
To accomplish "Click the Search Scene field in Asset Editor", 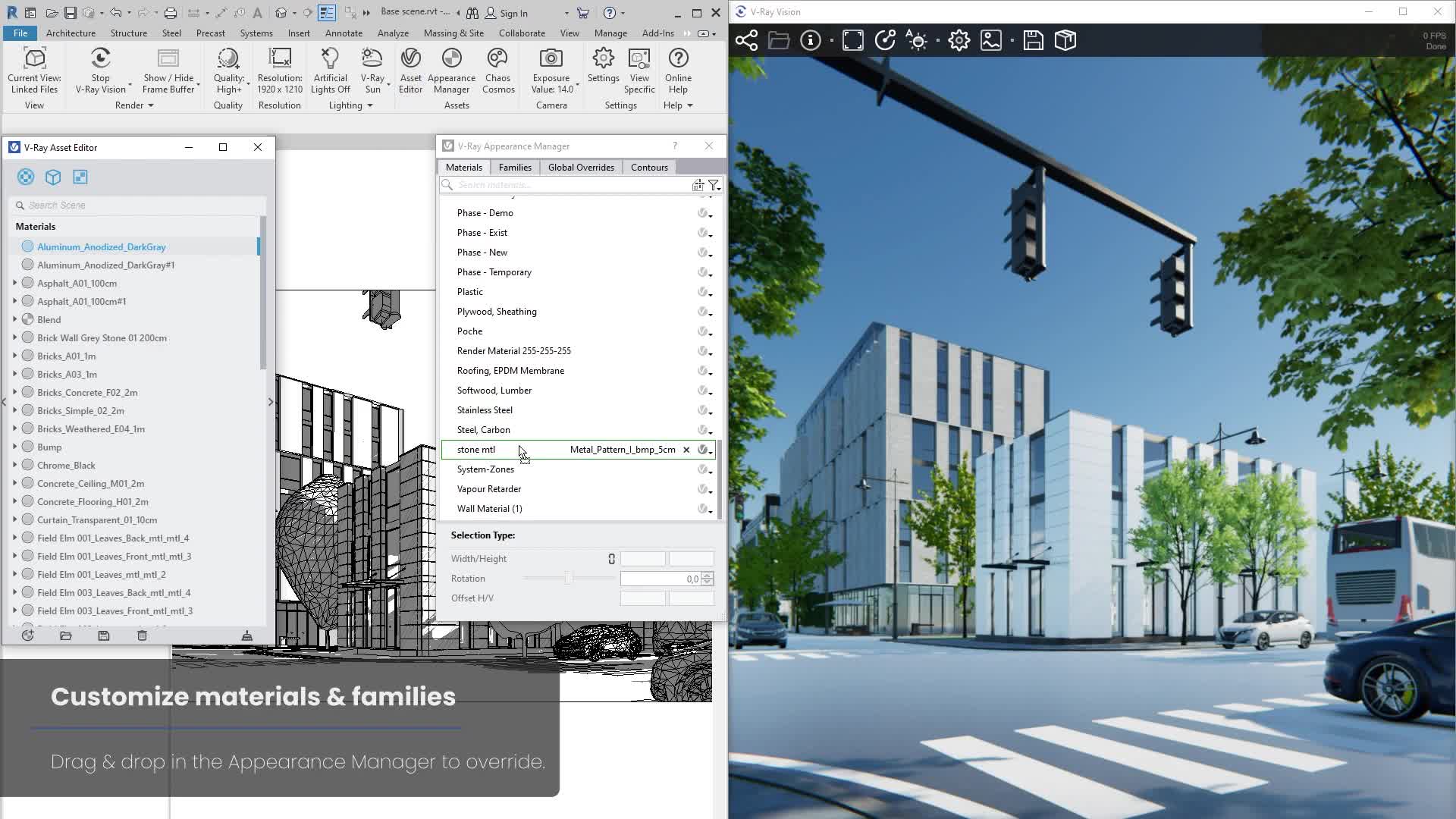I will pos(138,206).
